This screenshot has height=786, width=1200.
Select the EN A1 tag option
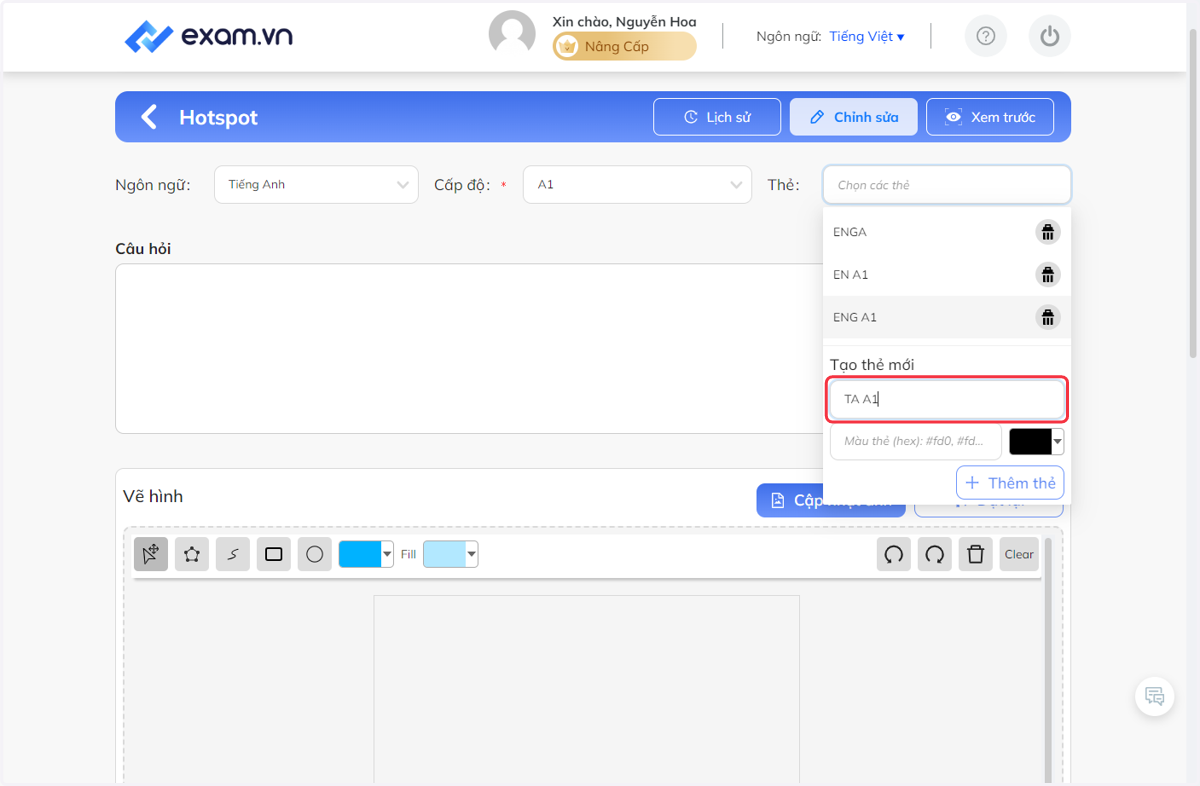coord(946,275)
